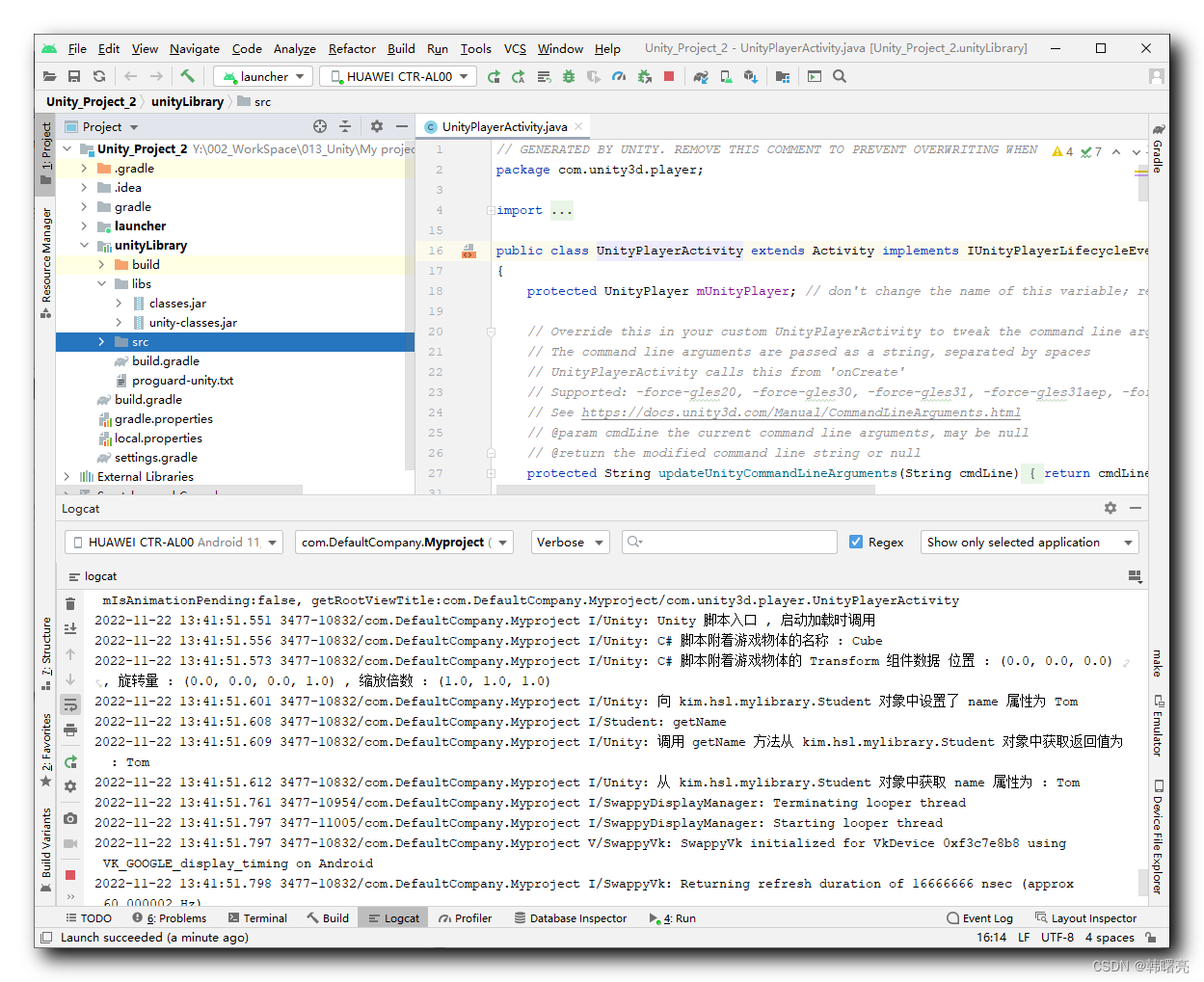Switch to the Terminal tab
The width and height of the screenshot is (1204, 982).
pyautogui.click(x=256, y=917)
